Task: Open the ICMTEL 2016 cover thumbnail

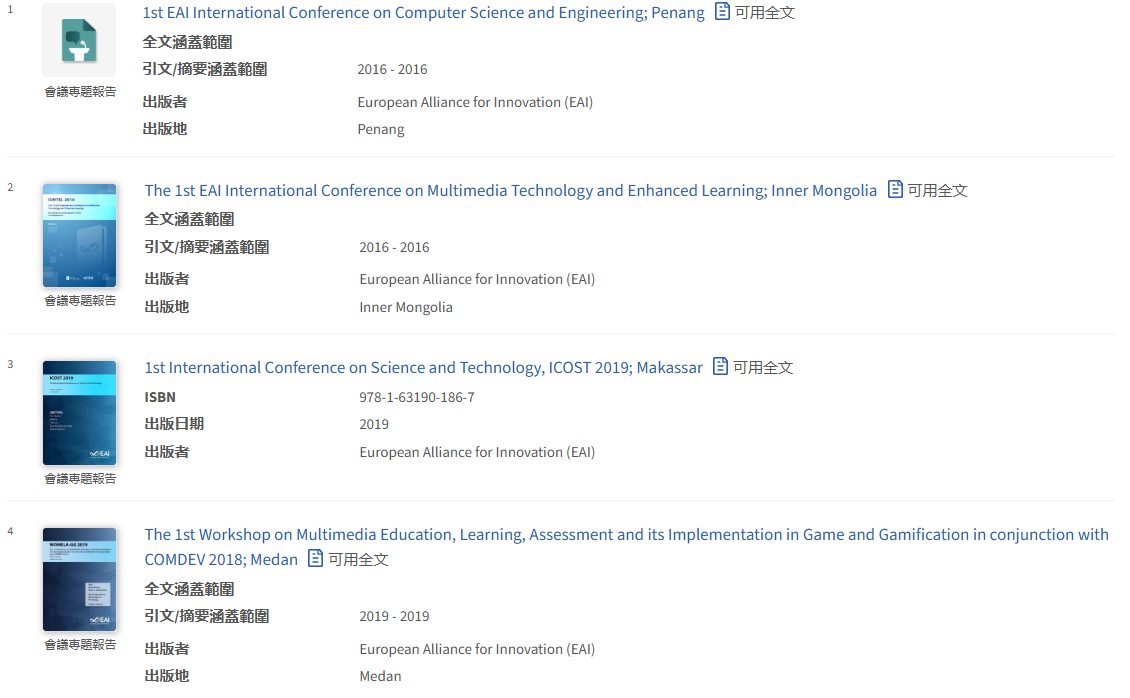Action: (x=79, y=235)
